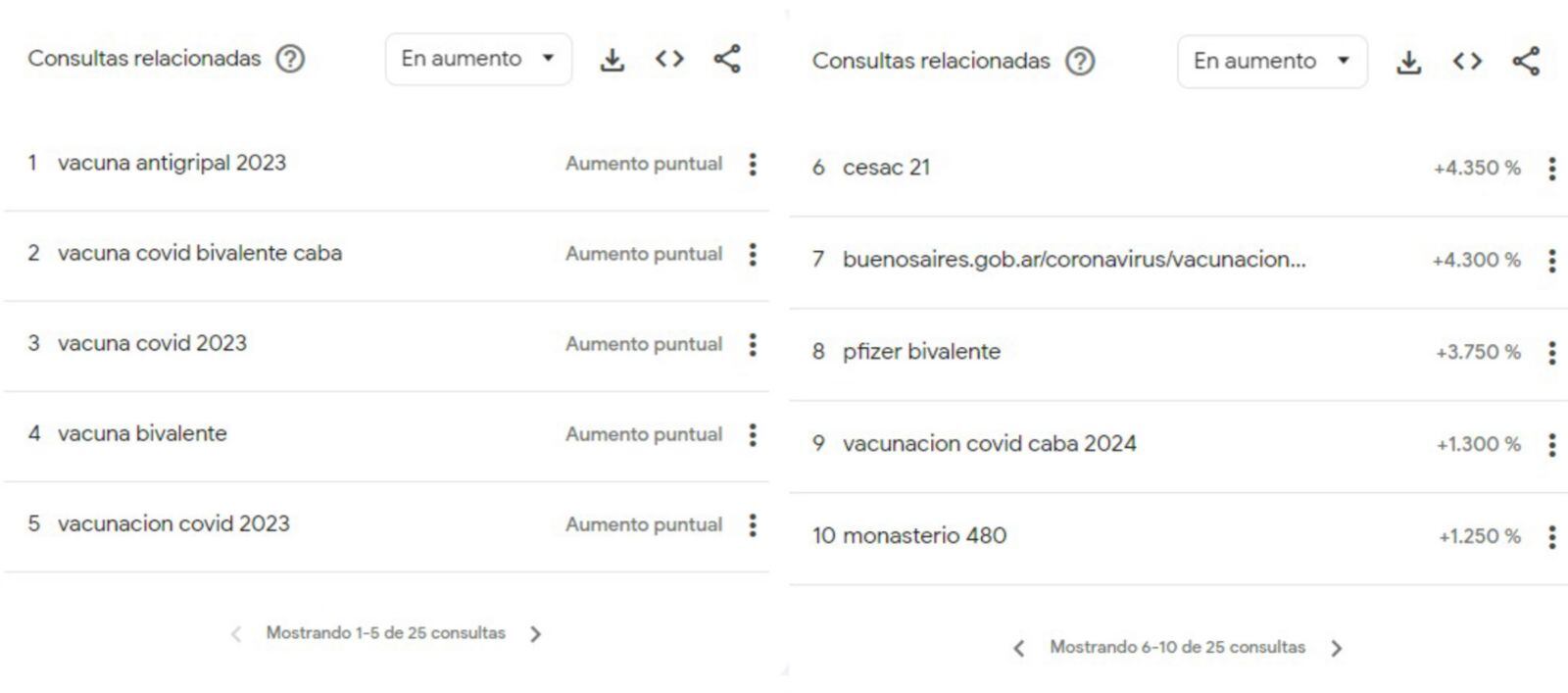
Task: Download the right related queries data
Action: click(1408, 62)
